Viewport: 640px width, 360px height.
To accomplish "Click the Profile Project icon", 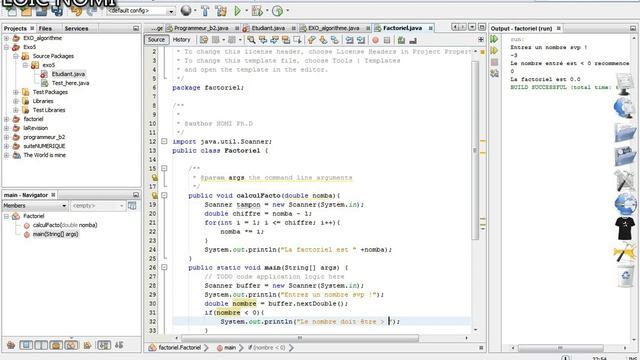I will coord(278,11).
